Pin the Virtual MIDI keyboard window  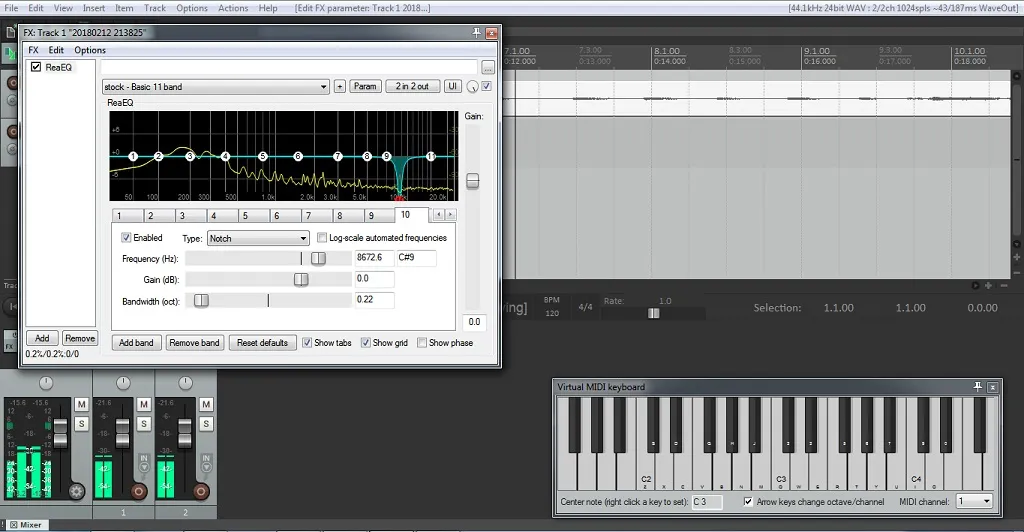coord(978,387)
